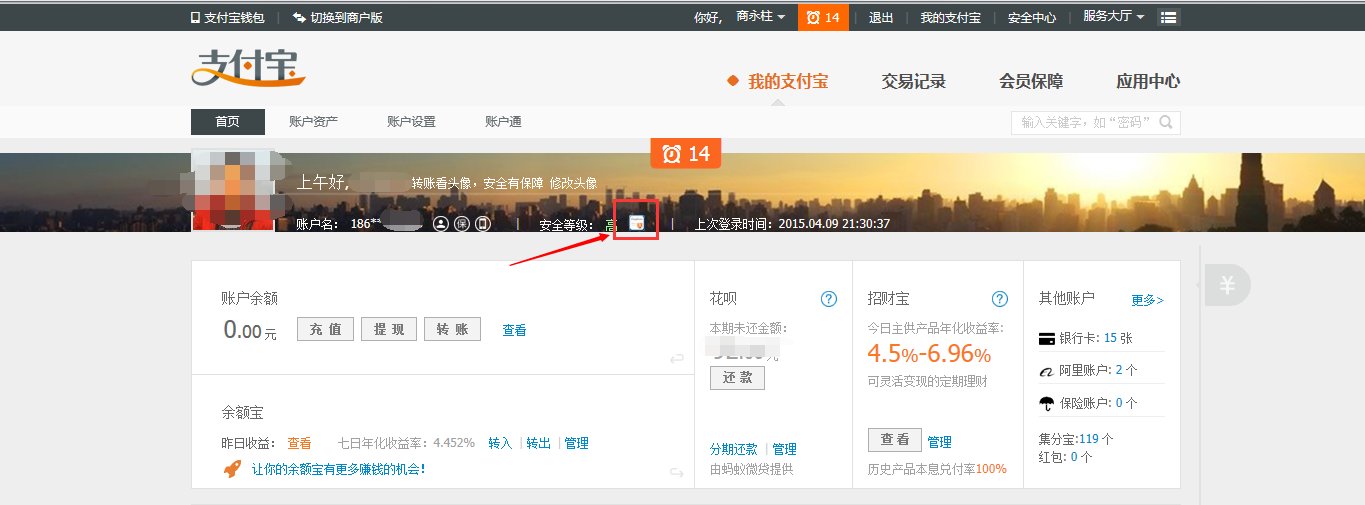
Task: Click the insurance umbrella icon
Action: (x=1047, y=403)
